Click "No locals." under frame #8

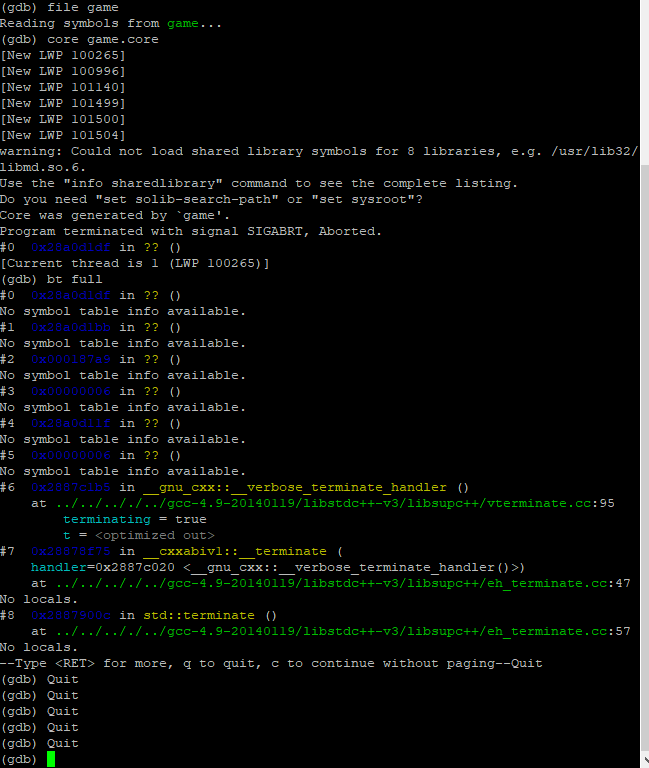[39, 648]
